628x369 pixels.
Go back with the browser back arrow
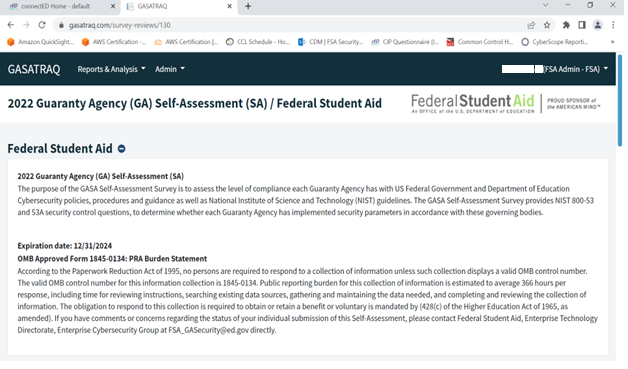(11, 25)
